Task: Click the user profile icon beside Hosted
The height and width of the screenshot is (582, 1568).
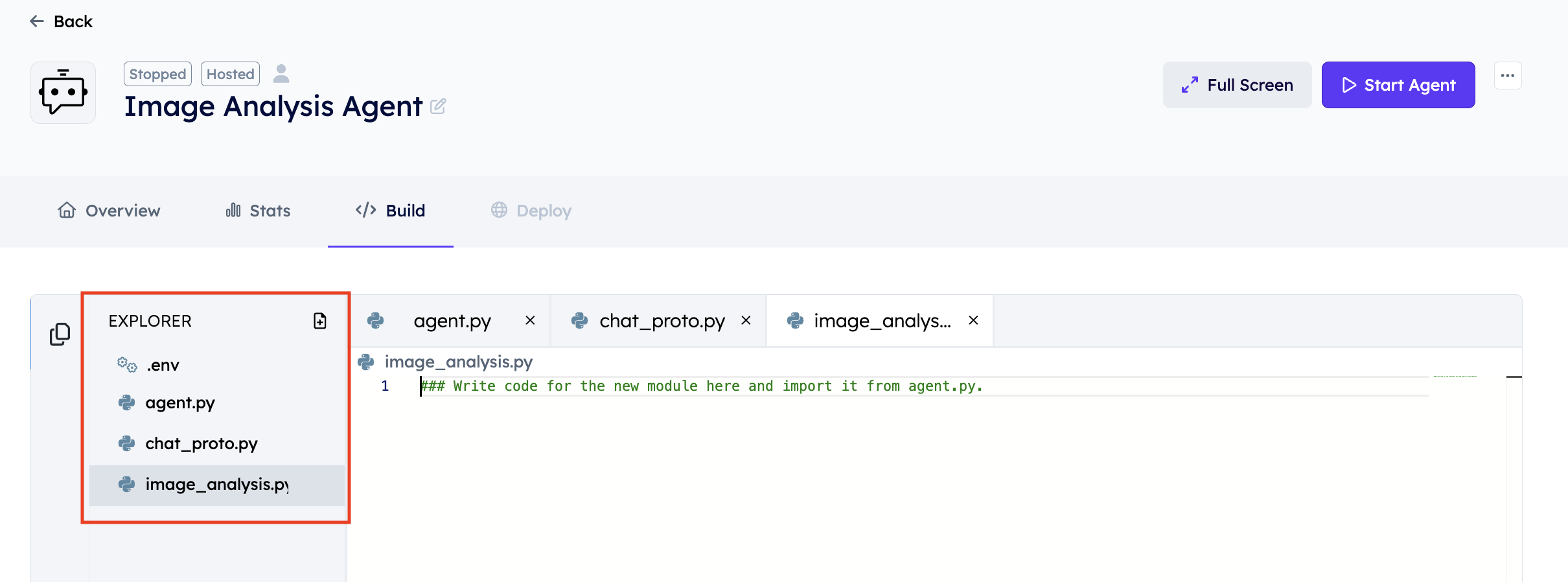Action: click(281, 74)
